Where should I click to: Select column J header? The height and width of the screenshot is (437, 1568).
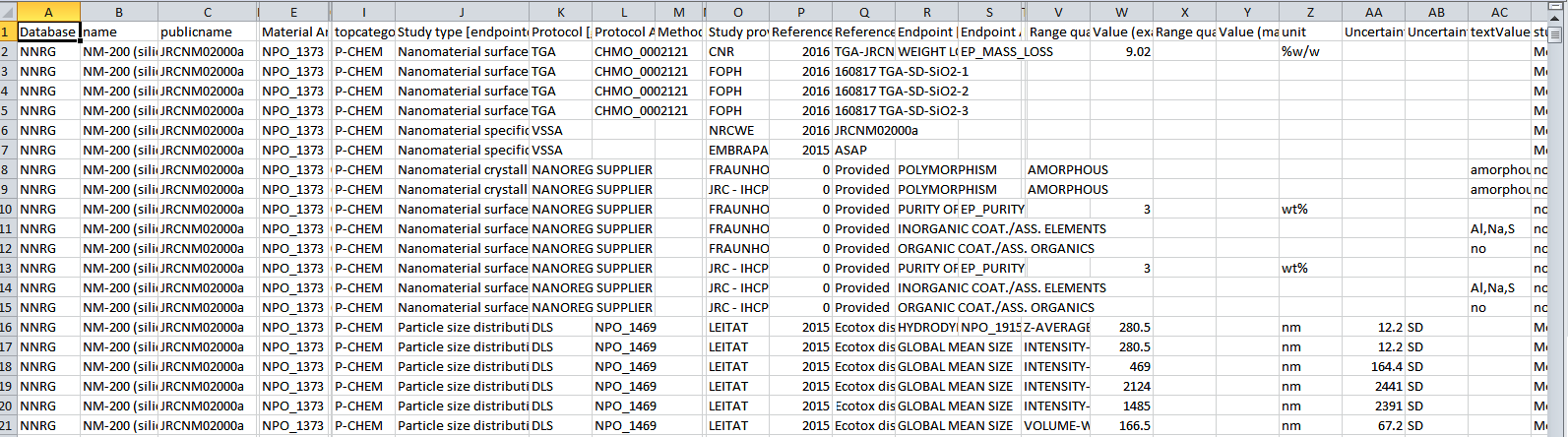[x=462, y=12]
